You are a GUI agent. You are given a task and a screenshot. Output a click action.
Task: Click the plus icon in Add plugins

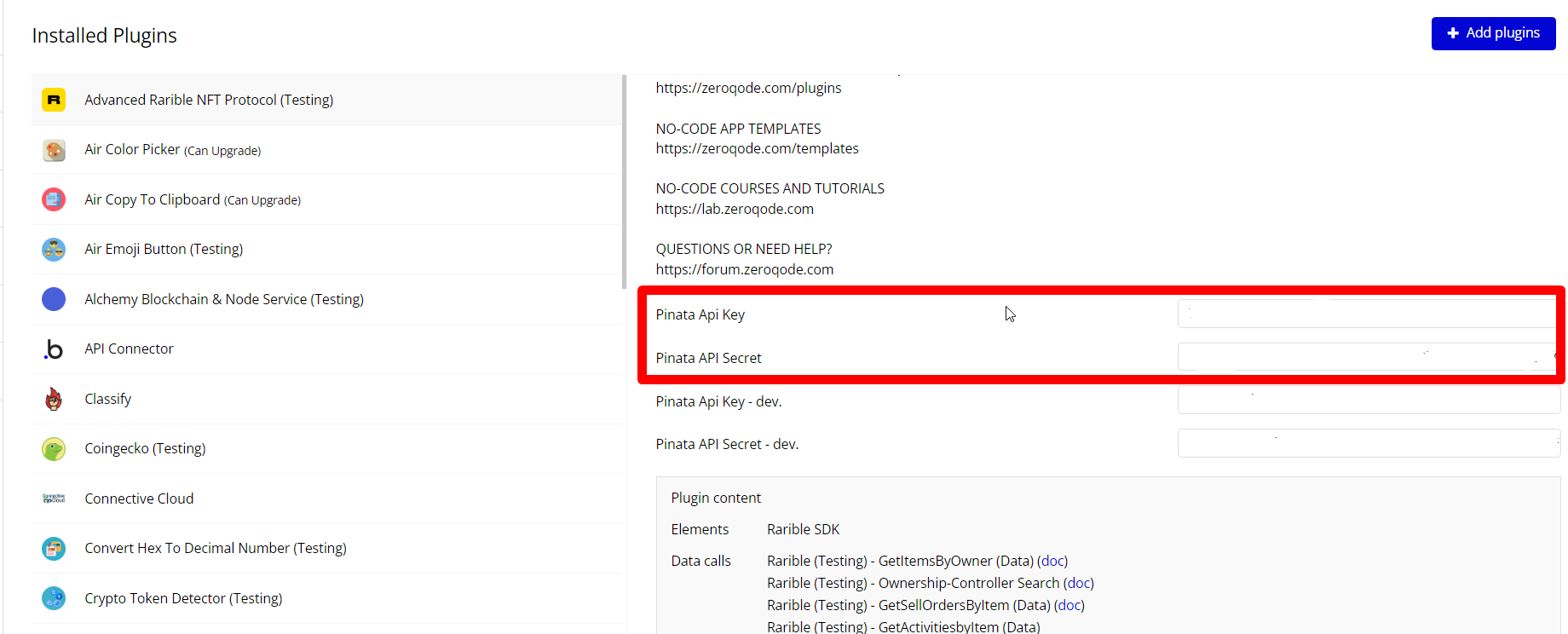(1453, 33)
